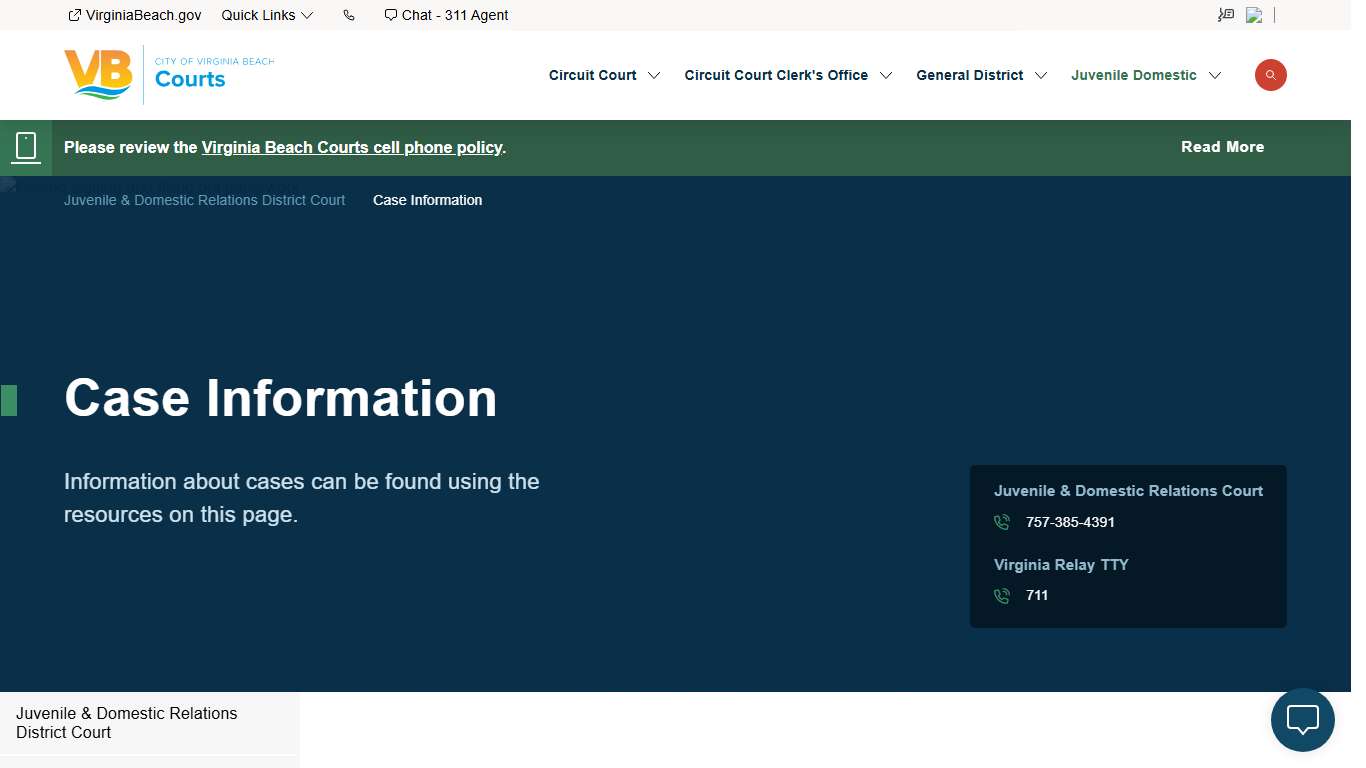The width and height of the screenshot is (1366, 768).
Task: Open the floating chat bubble button
Action: coord(1302,720)
